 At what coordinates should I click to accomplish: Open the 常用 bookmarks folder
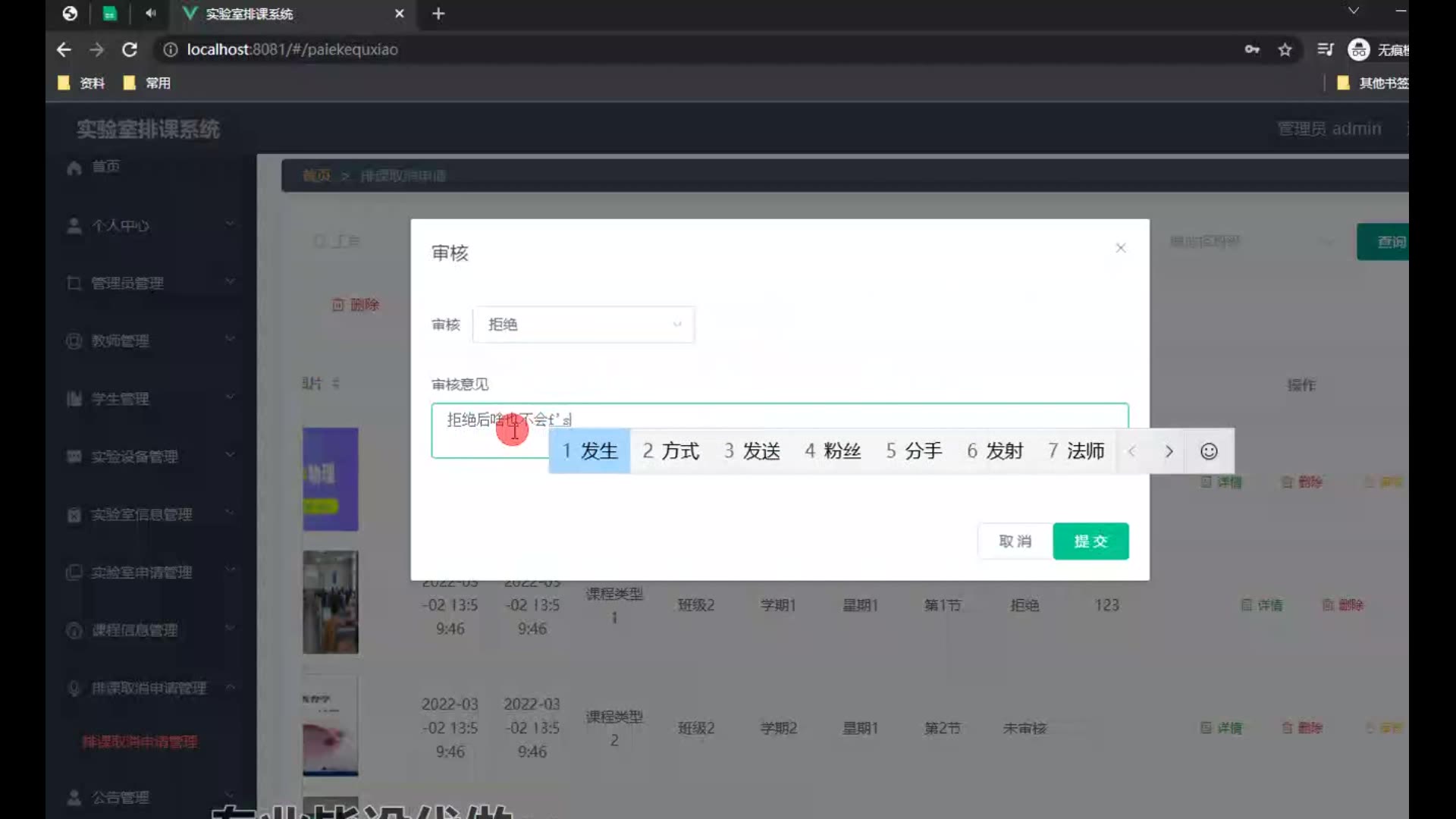pyautogui.click(x=147, y=83)
